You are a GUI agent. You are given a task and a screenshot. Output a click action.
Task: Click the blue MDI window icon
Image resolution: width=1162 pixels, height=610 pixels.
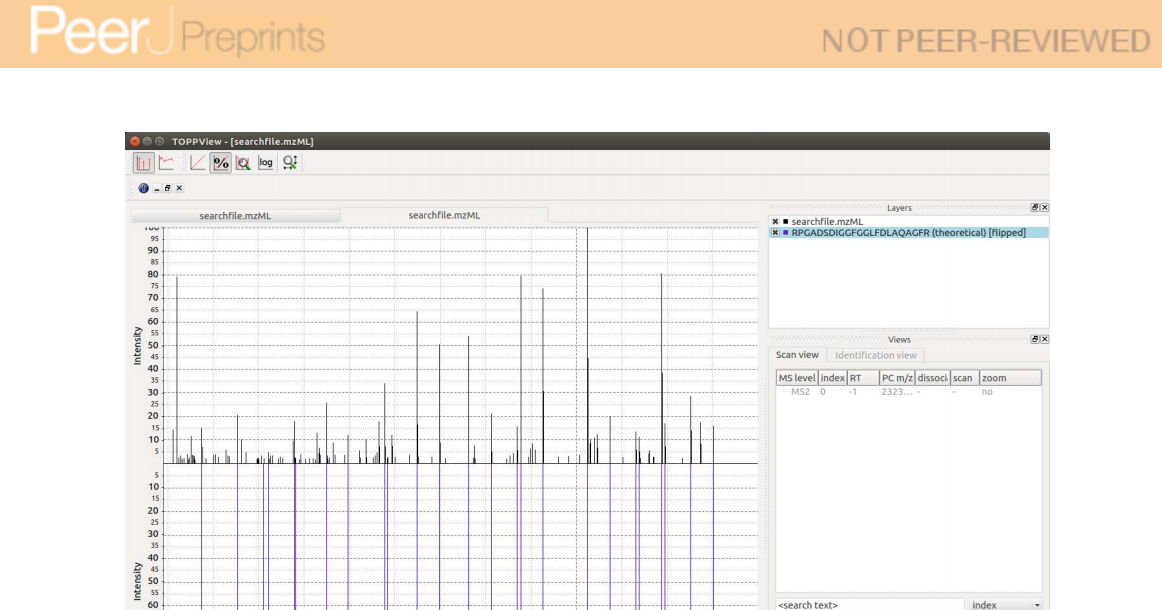(x=144, y=188)
